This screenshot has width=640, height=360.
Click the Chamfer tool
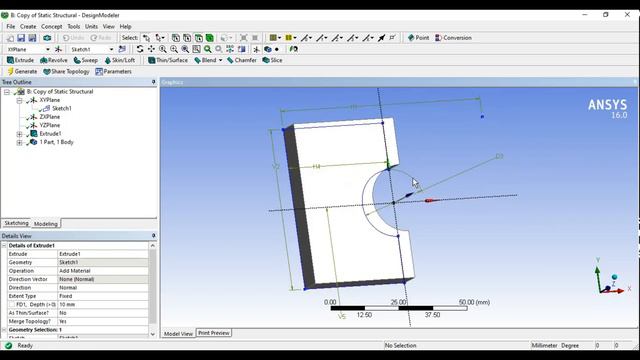pyautogui.click(x=242, y=60)
